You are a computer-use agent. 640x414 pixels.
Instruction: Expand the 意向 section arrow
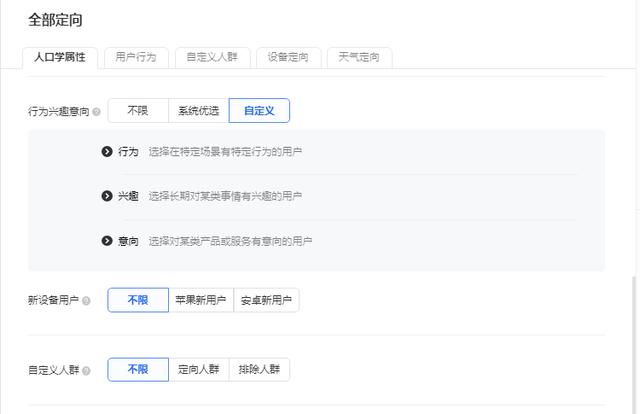click(x=107, y=241)
